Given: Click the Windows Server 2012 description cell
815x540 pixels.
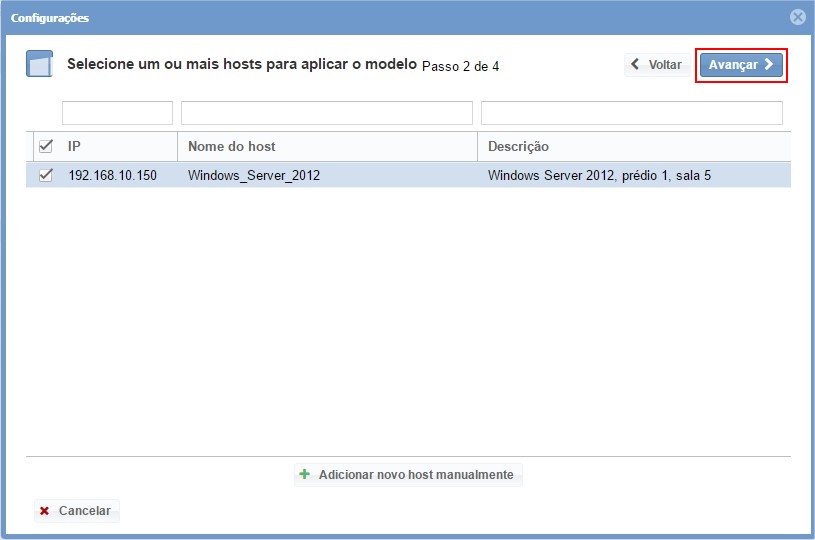Looking at the screenshot, I should [x=599, y=176].
